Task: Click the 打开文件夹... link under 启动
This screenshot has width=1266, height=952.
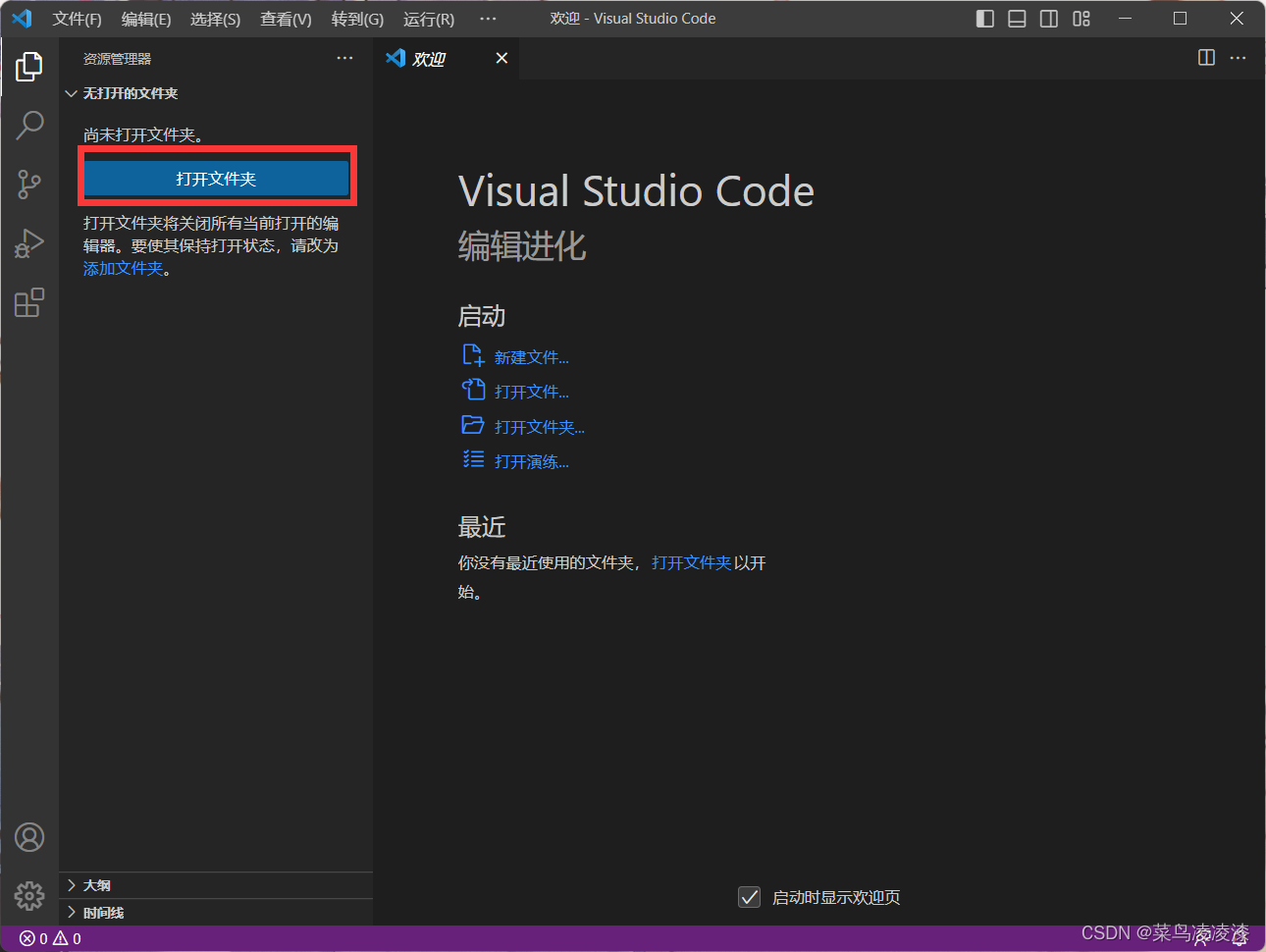Action: point(539,427)
